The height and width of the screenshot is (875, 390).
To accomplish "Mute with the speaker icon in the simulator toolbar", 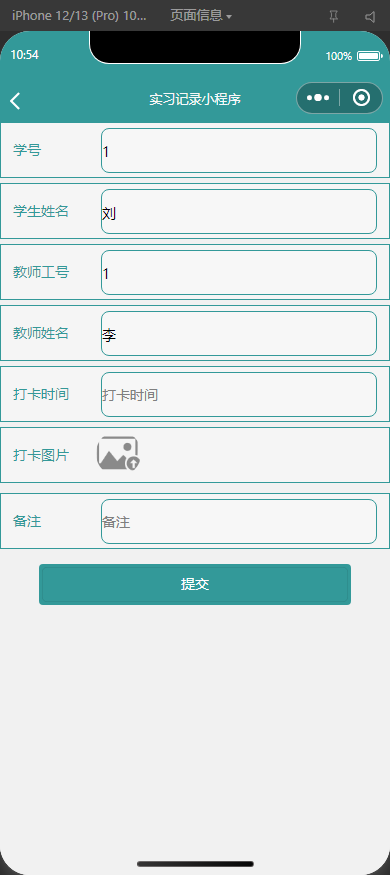I will pyautogui.click(x=370, y=16).
